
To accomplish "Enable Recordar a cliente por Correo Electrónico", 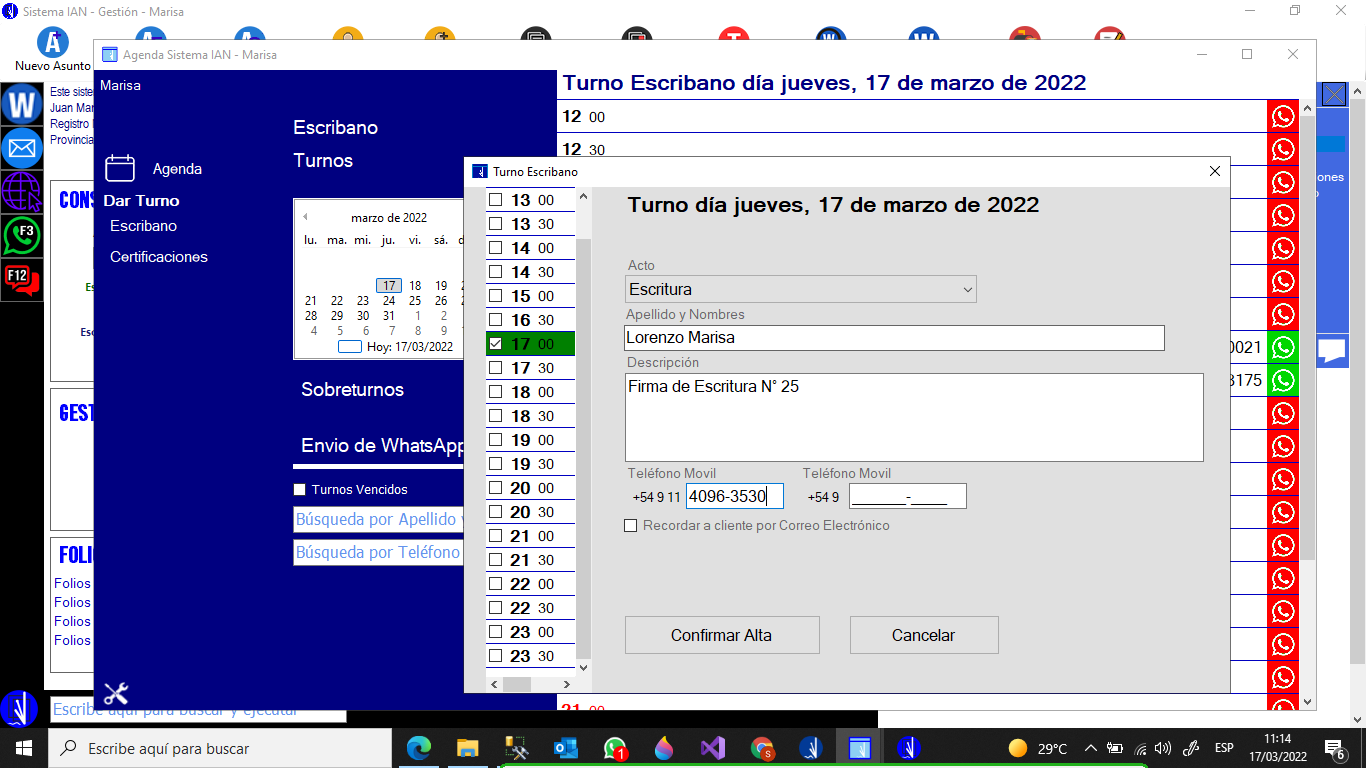I will 631,526.
